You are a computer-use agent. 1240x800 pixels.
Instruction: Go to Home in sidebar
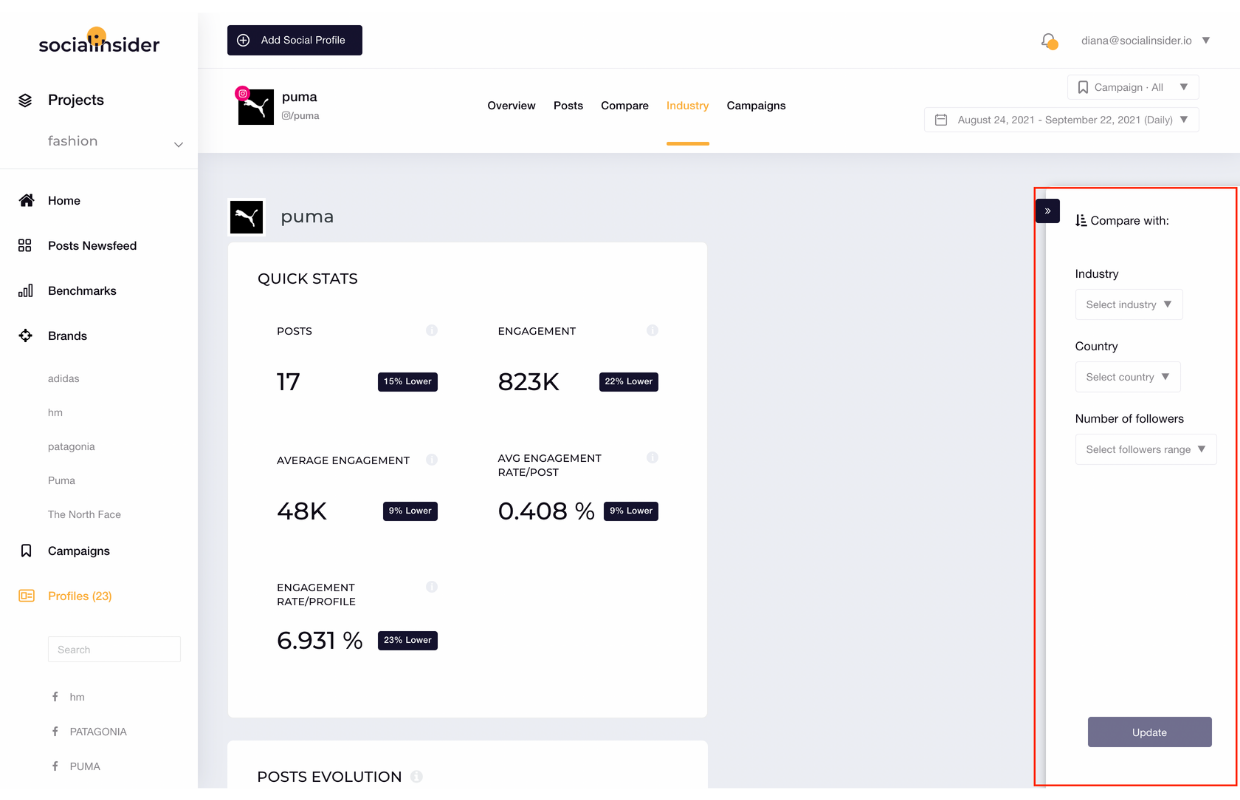[64, 201]
